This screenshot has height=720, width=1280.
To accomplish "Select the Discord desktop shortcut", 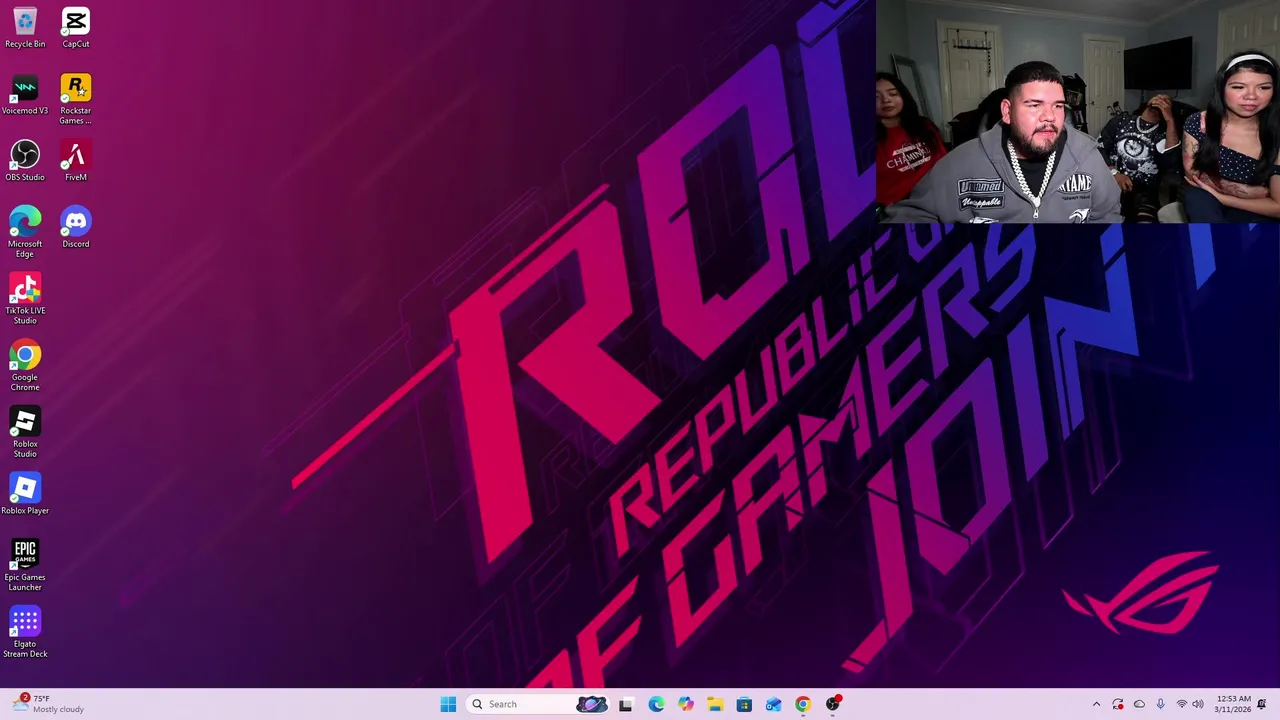I will 76,228.
